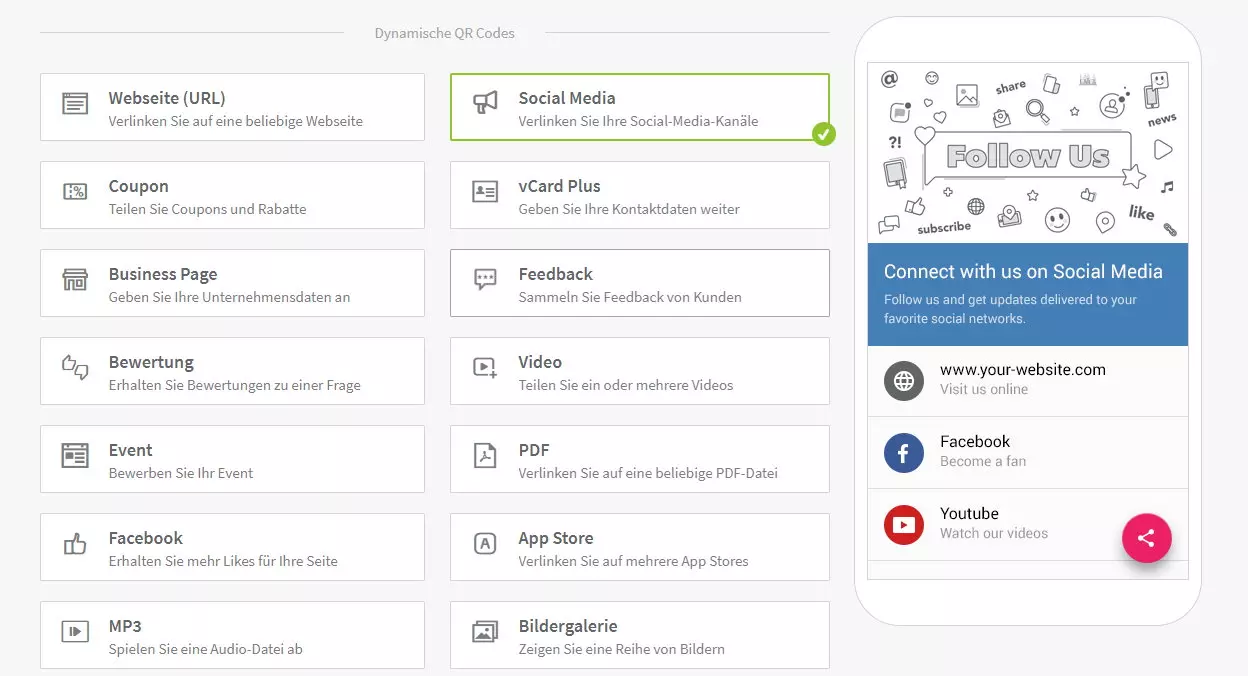Viewport: 1248px width, 676px height.
Task: Click the 'Dynamische QR Codes' section label
Action: click(445, 33)
